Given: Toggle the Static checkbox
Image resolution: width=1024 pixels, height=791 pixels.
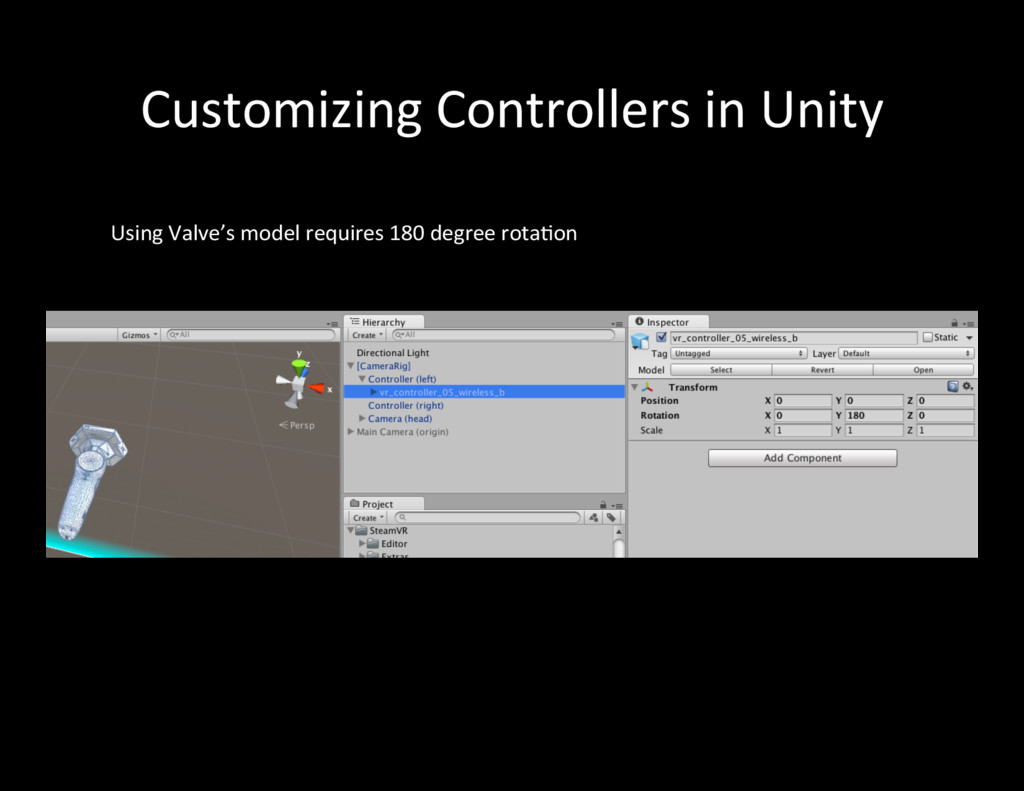Looking at the screenshot, I should point(927,337).
